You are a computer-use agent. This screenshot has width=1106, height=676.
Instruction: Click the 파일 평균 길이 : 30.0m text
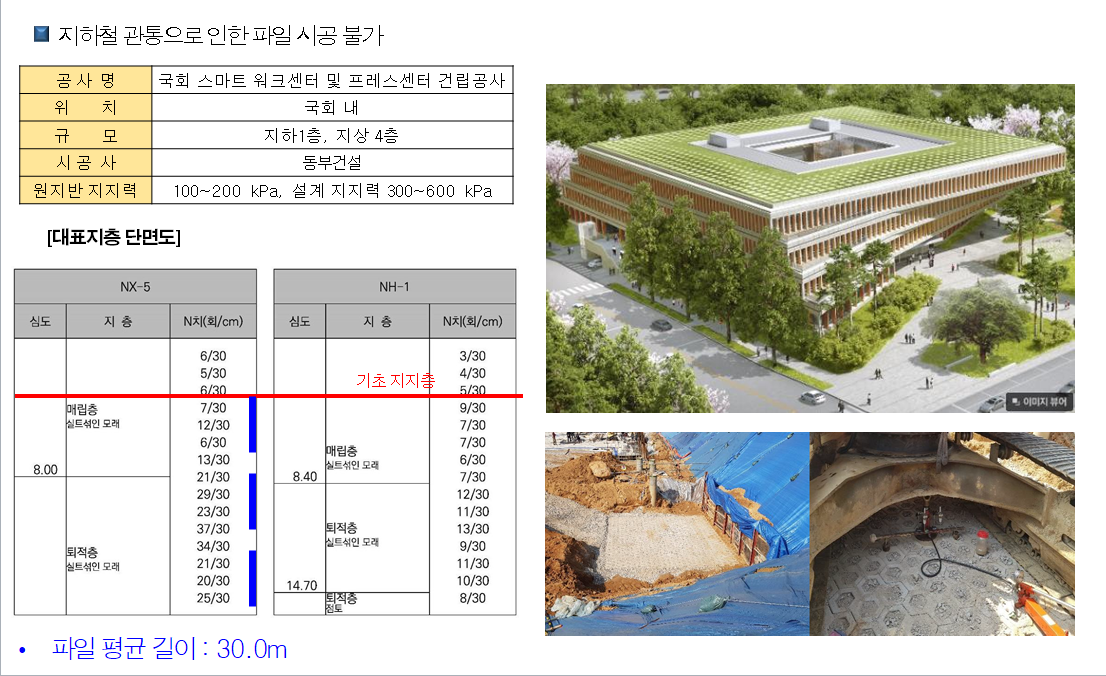coord(169,648)
